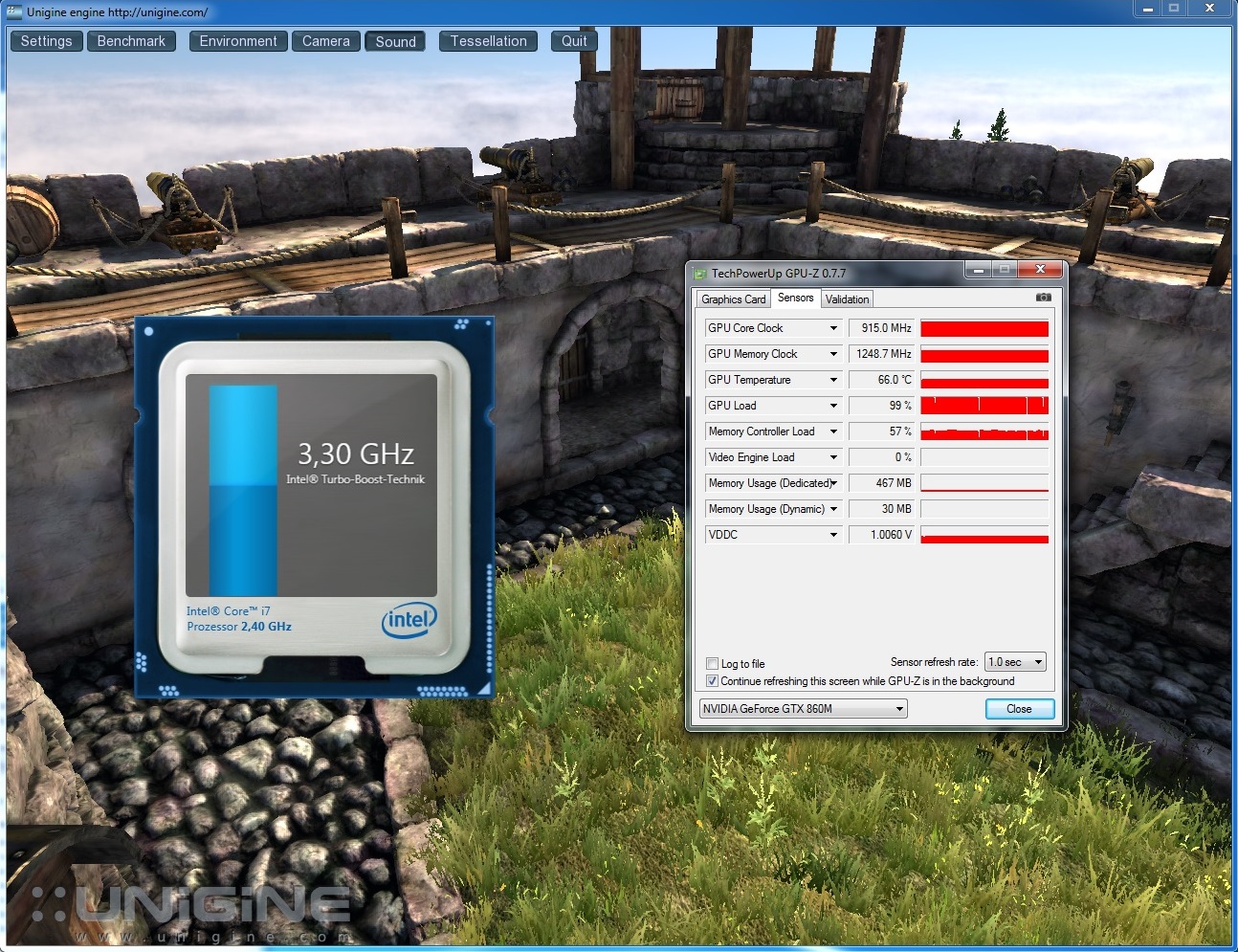Screen dimensions: 1238x952
Task: Enable the Log to file checkbox
Action: click(712, 664)
